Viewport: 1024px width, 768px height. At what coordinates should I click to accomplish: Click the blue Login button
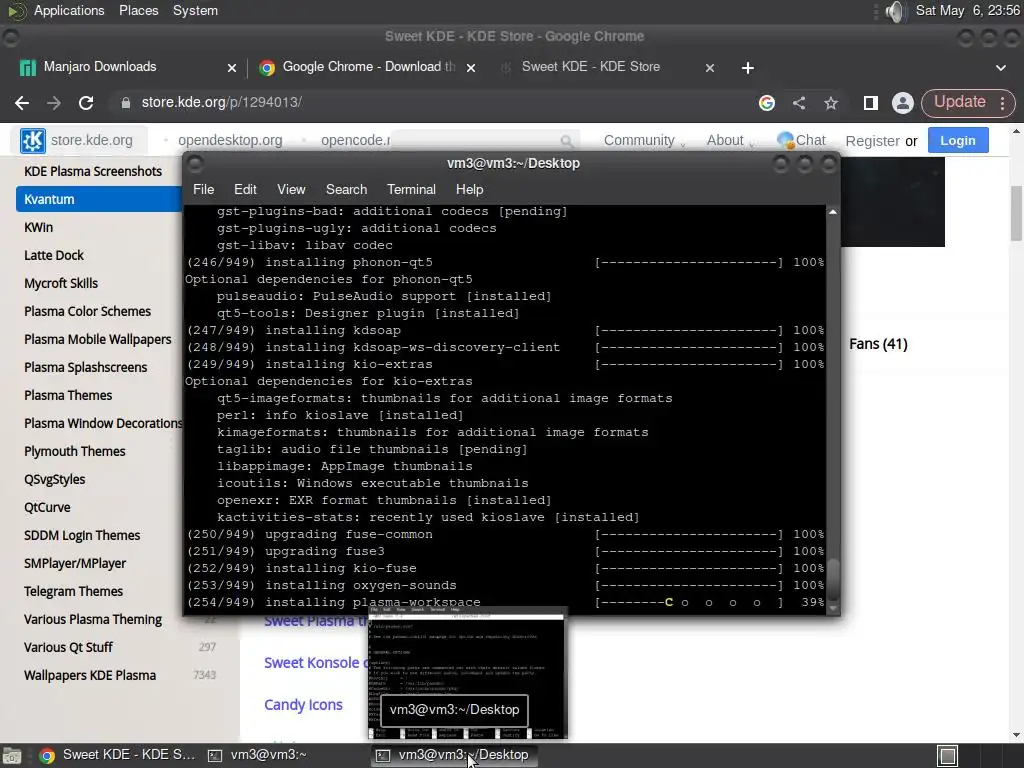pos(957,140)
